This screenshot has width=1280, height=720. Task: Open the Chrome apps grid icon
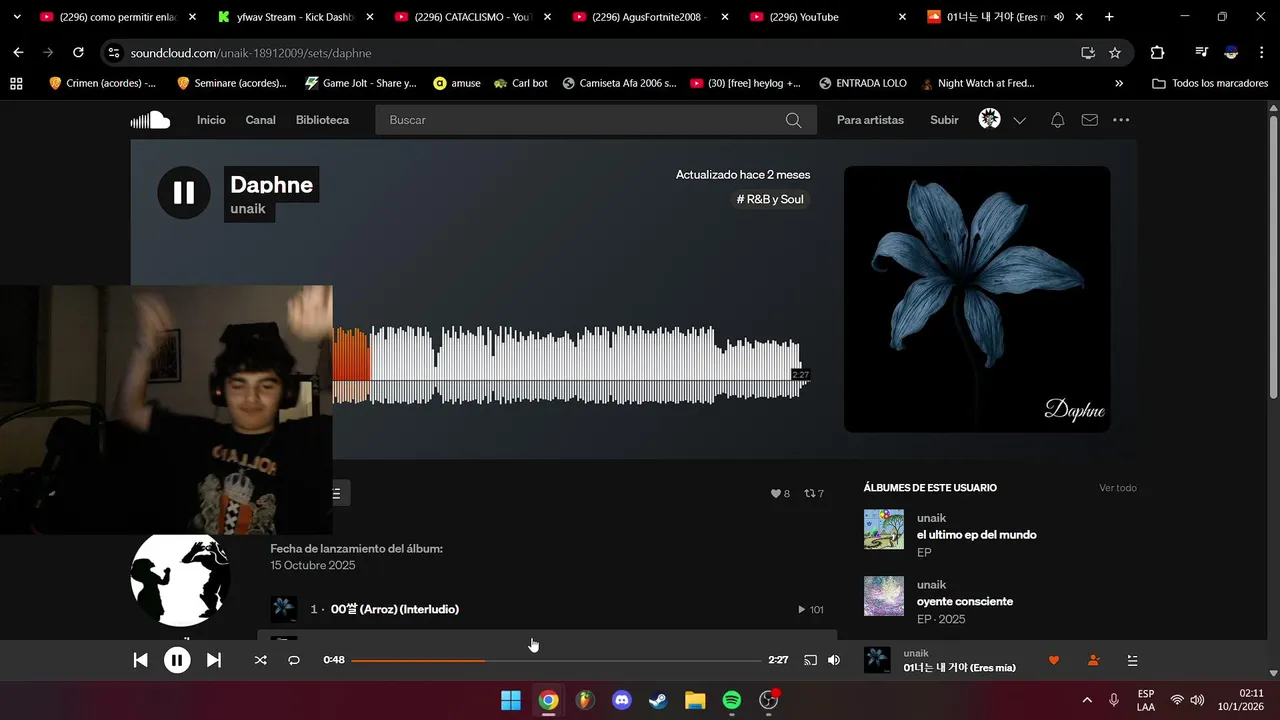(x=16, y=84)
